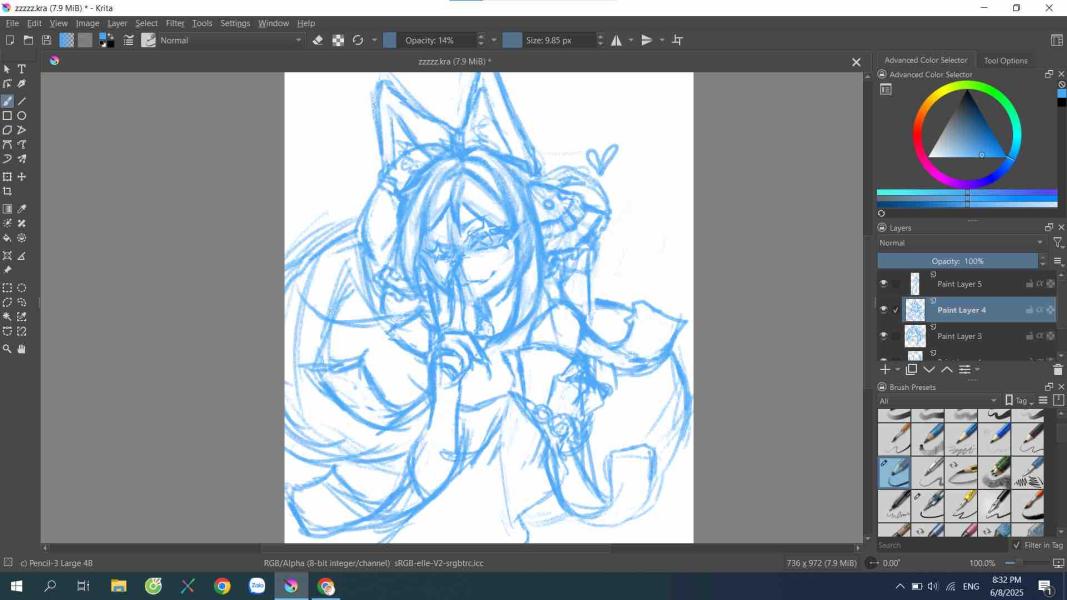
Task: Toggle vertical mirror tool
Action: 647,40
